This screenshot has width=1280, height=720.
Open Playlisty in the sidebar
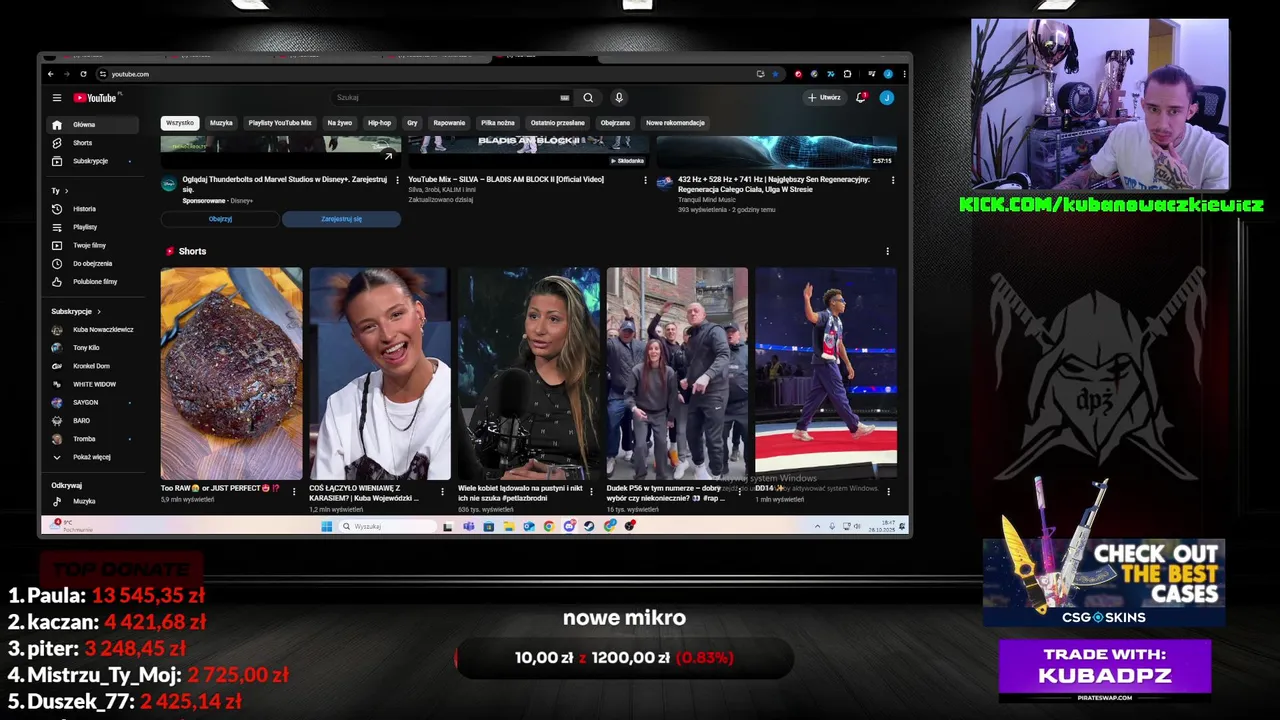(95, 227)
